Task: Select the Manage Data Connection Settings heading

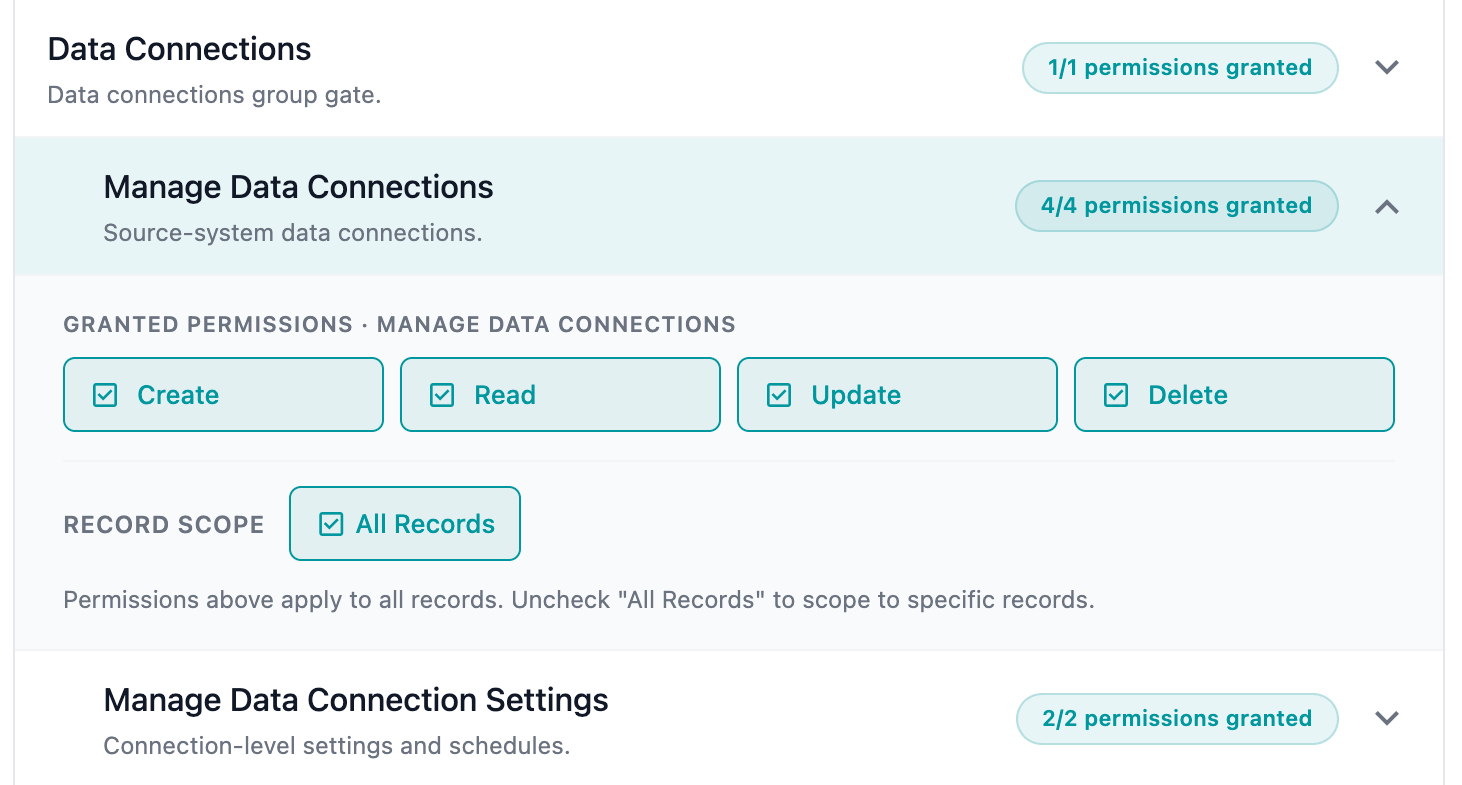Action: [356, 700]
